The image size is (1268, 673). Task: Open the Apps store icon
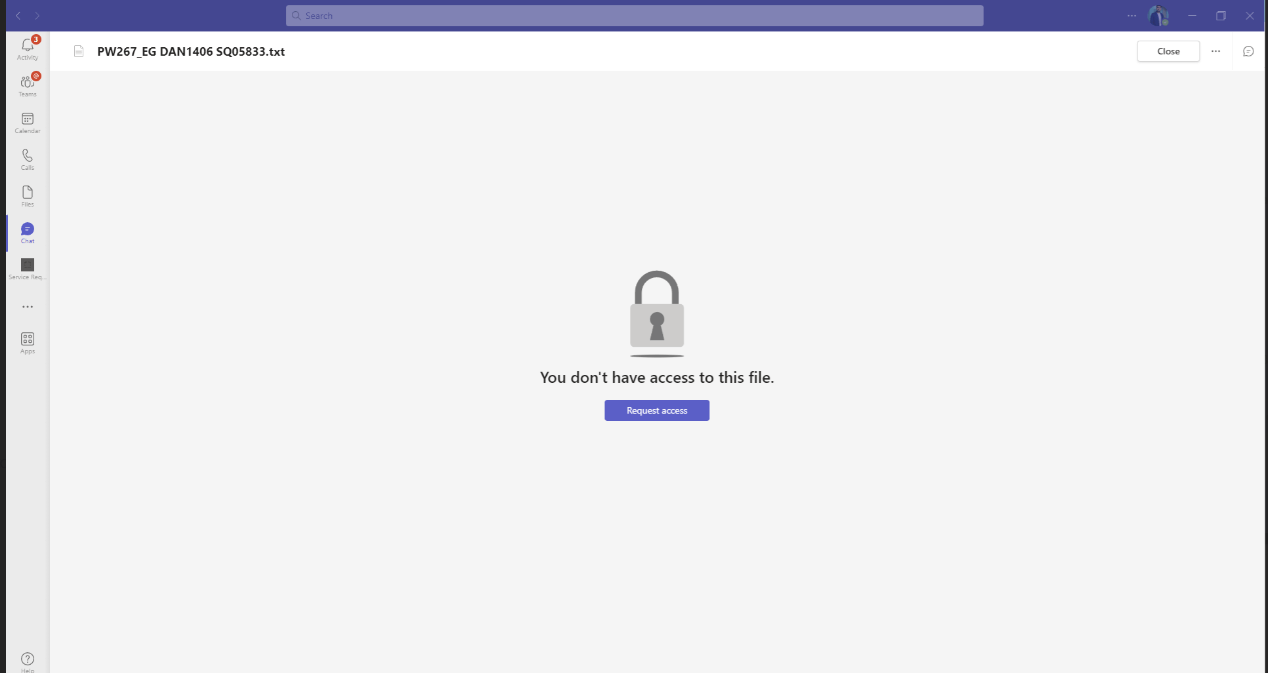[27, 342]
